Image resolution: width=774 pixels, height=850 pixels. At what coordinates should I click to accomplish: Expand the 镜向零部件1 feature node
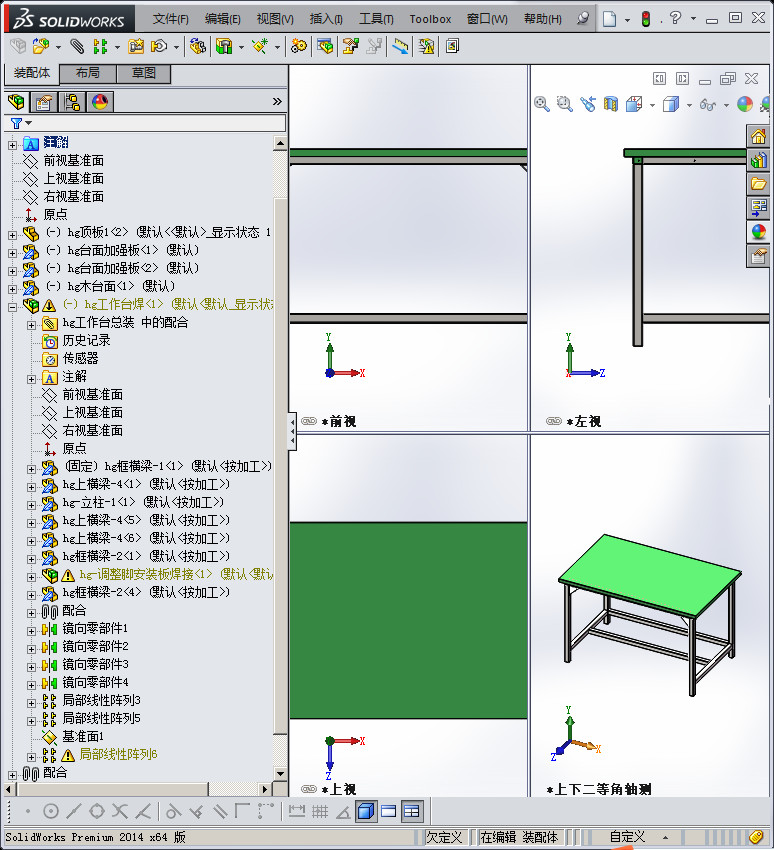[31, 631]
